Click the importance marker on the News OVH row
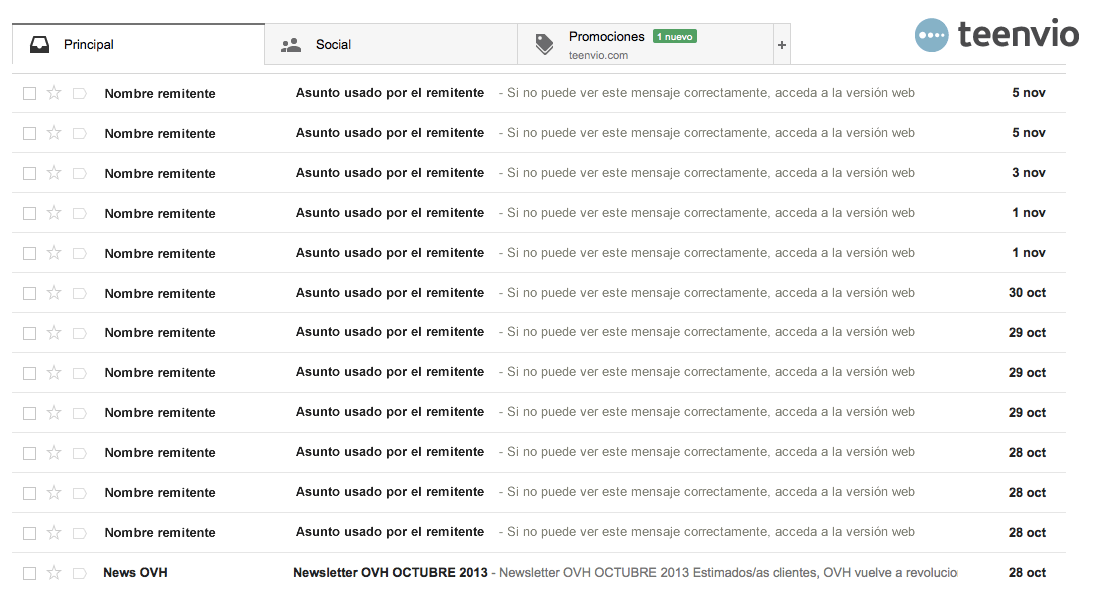The width and height of the screenshot is (1100, 600). [79, 572]
